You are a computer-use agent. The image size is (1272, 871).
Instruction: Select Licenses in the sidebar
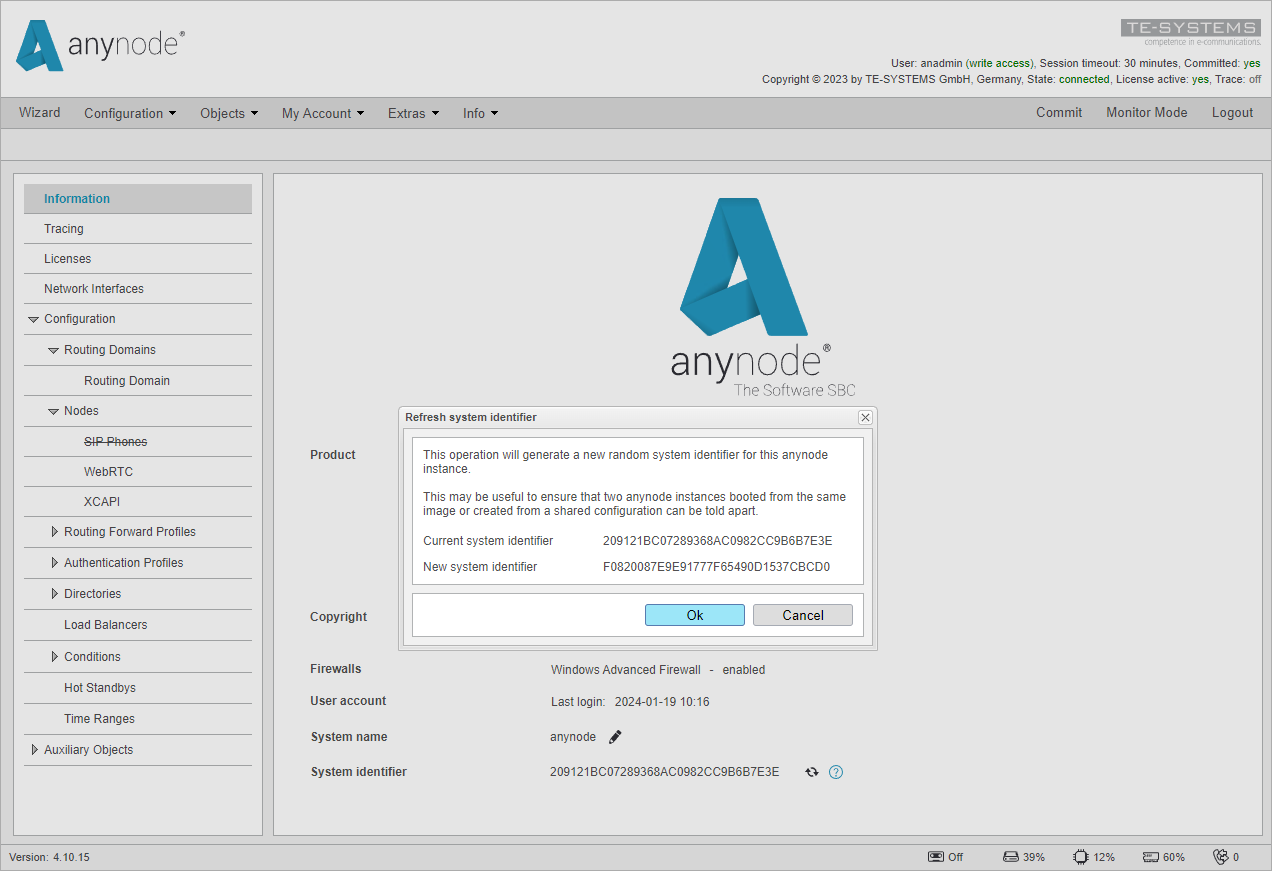(66, 258)
